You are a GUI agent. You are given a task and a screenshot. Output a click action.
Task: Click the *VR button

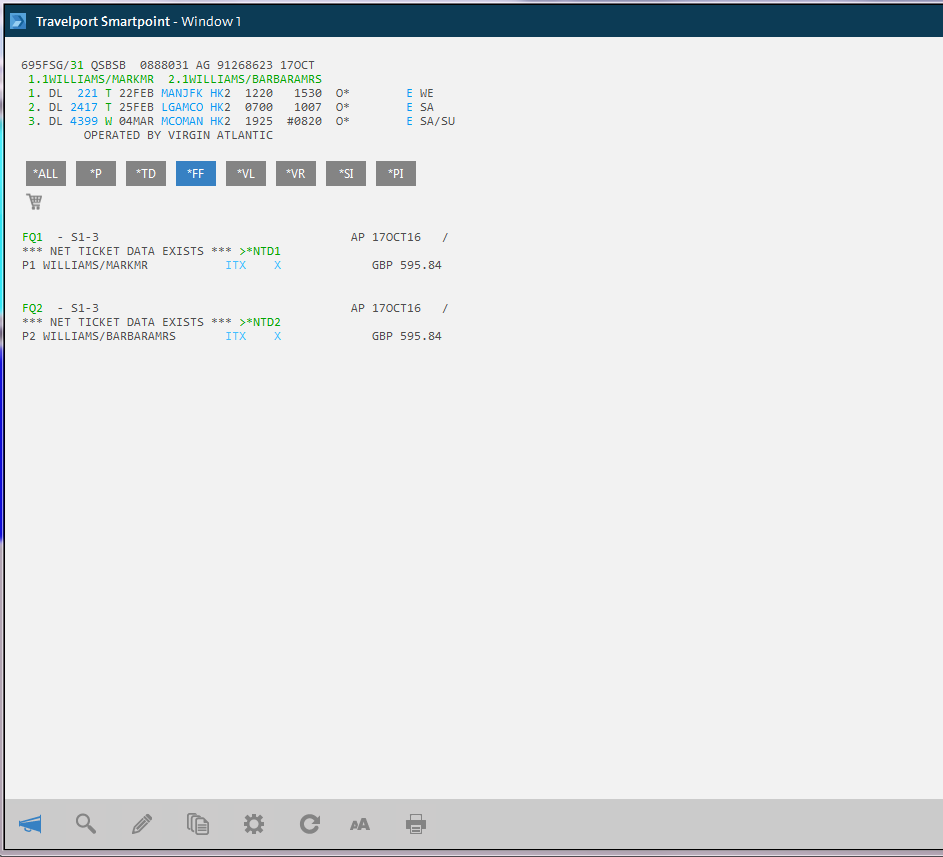pos(295,173)
